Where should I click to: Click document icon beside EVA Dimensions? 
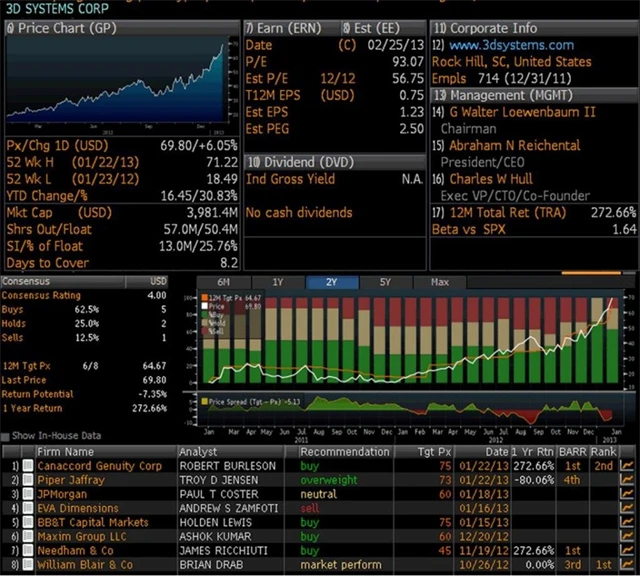coord(28,508)
